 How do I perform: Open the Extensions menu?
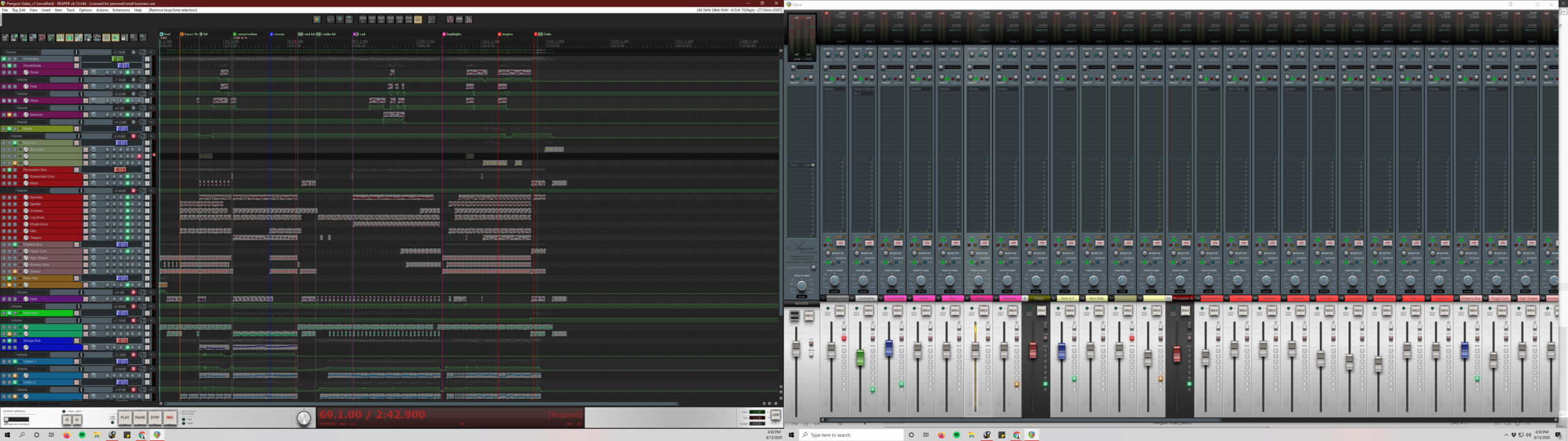(x=121, y=10)
